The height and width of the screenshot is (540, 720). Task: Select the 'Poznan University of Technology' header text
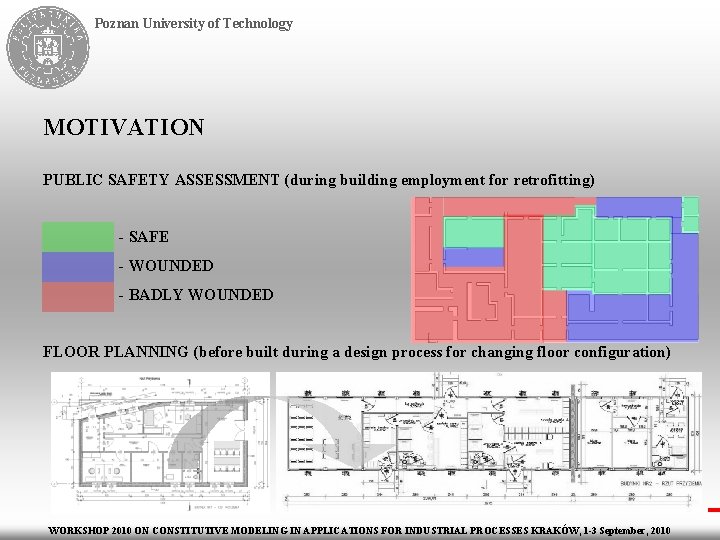pyautogui.click(x=193, y=23)
